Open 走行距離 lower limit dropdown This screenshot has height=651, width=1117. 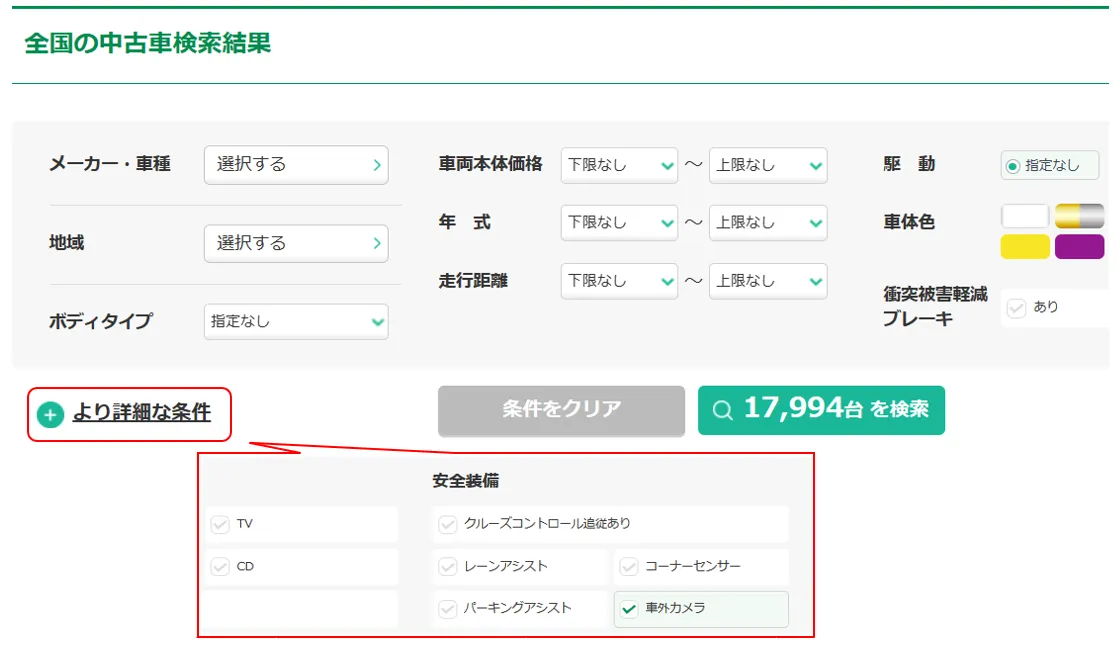(620, 281)
